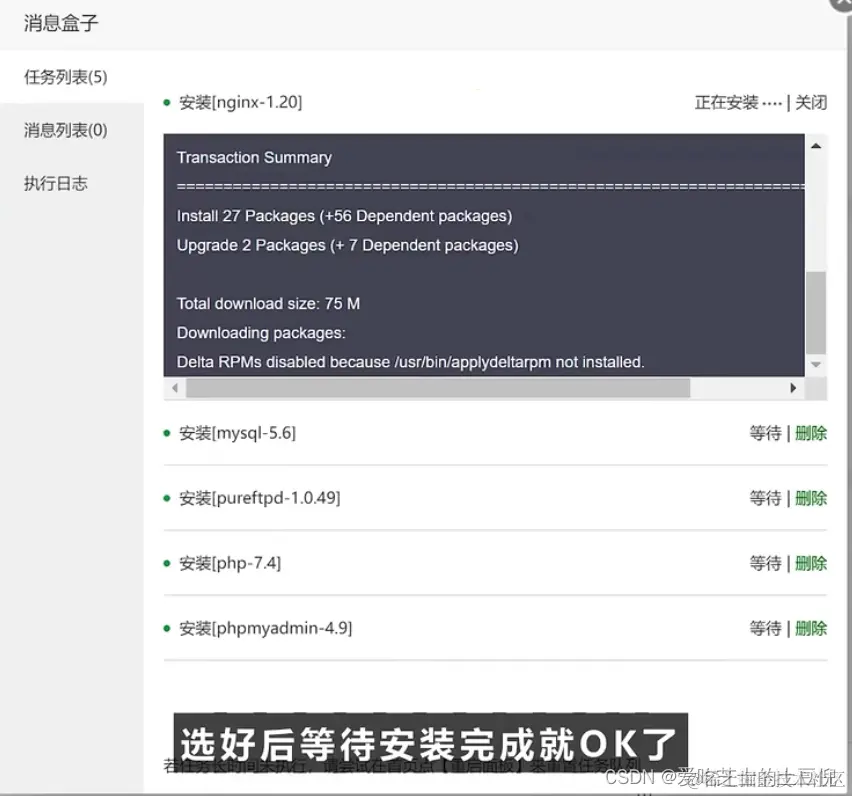
Task: Switch to the 消息列表(0) tab
Action: pyautogui.click(x=66, y=130)
